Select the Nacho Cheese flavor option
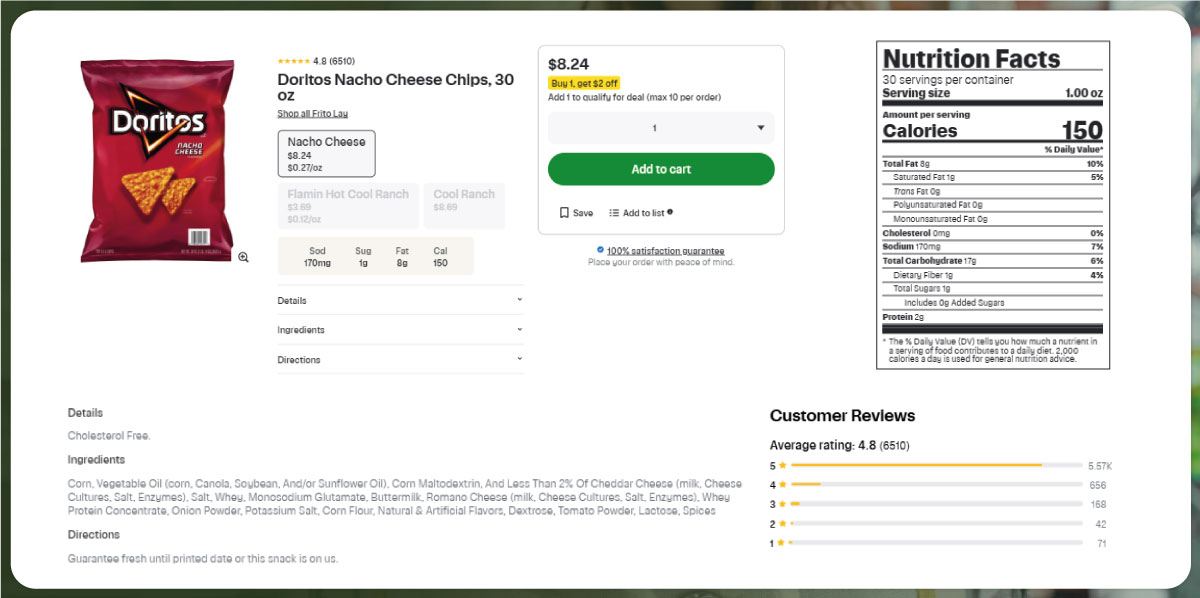The width and height of the screenshot is (1200, 598). [326, 153]
